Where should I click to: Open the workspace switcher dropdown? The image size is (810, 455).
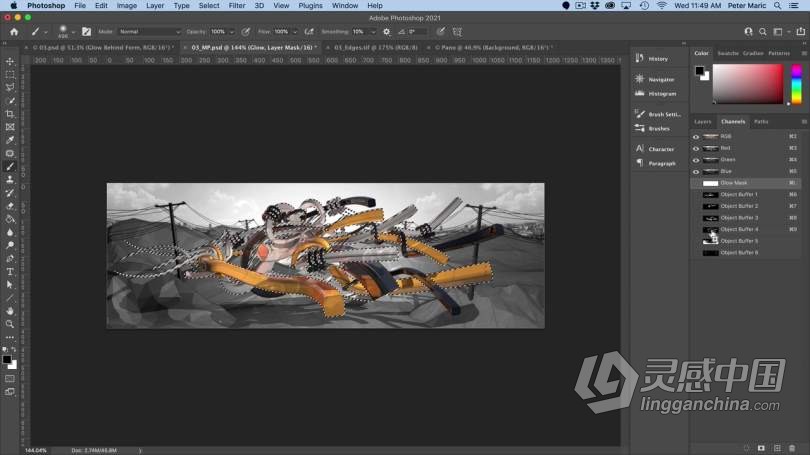[780, 32]
